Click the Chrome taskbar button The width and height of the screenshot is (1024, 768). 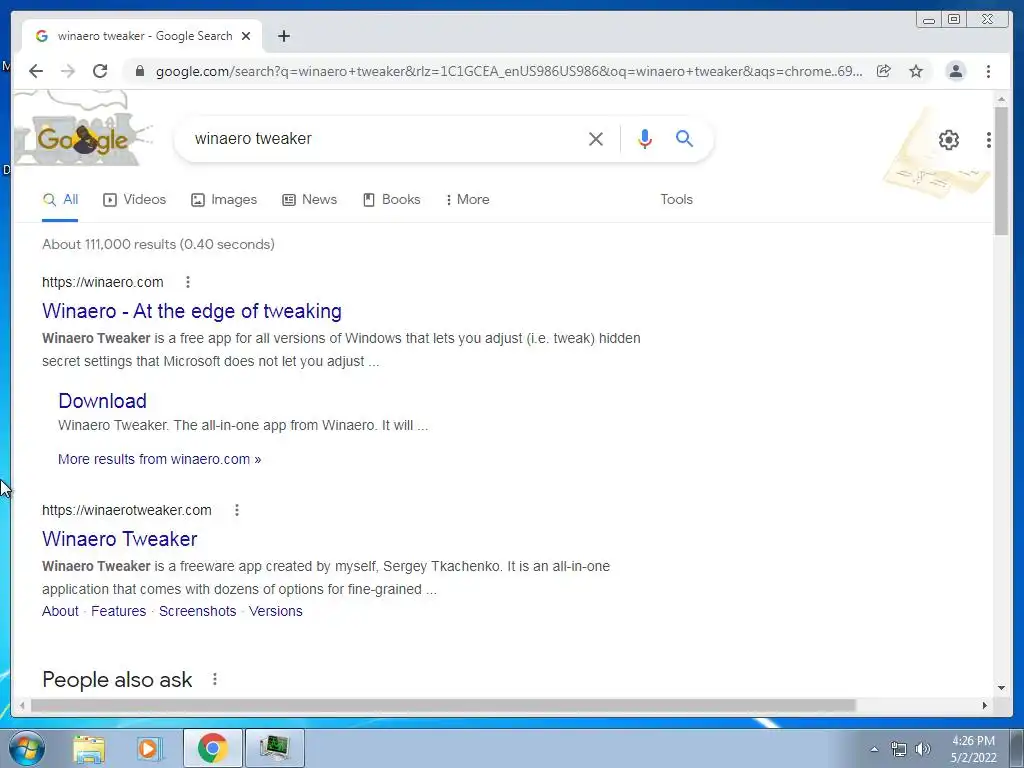coord(212,748)
